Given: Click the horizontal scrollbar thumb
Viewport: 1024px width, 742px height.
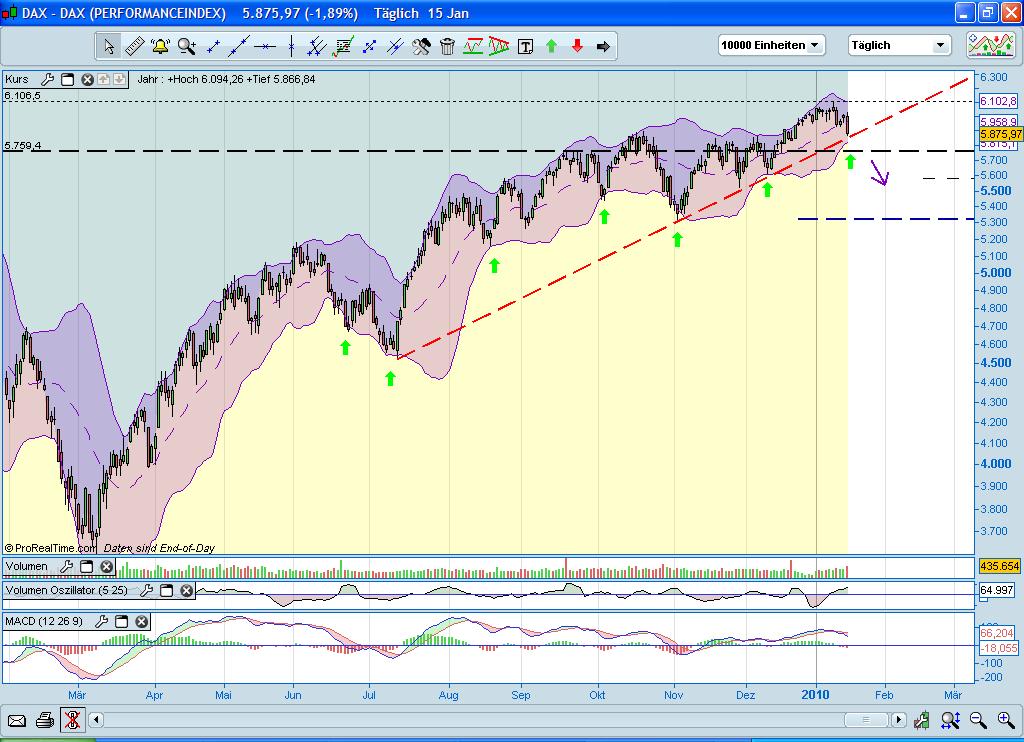Looking at the screenshot, I should click(x=866, y=720).
